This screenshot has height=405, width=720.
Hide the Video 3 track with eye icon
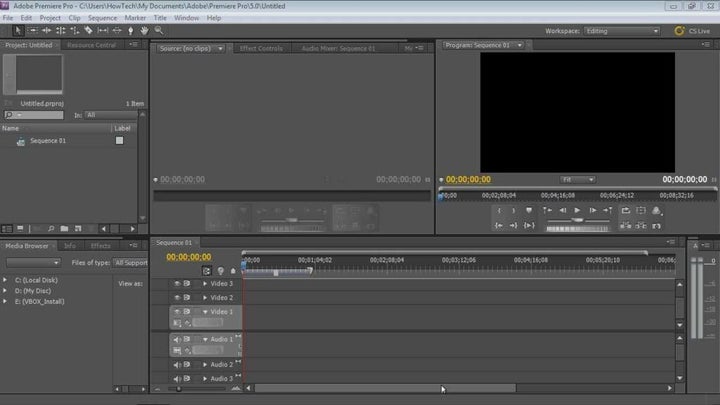[177, 284]
